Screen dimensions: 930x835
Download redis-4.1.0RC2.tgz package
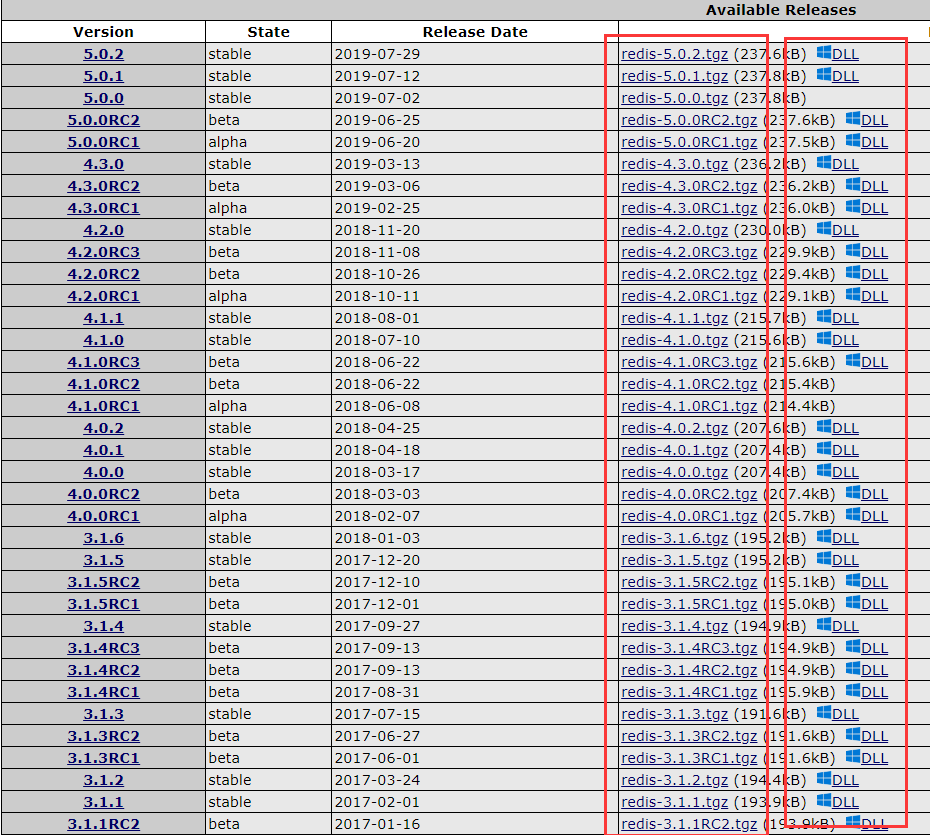point(689,384)
